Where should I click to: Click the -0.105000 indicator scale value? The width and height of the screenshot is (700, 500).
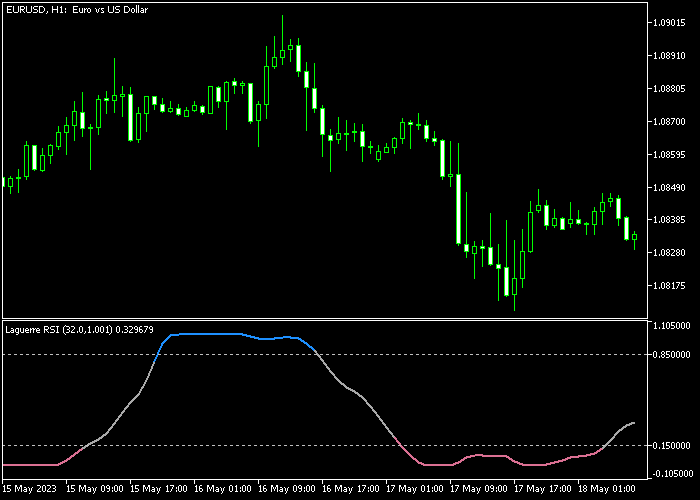672,474
